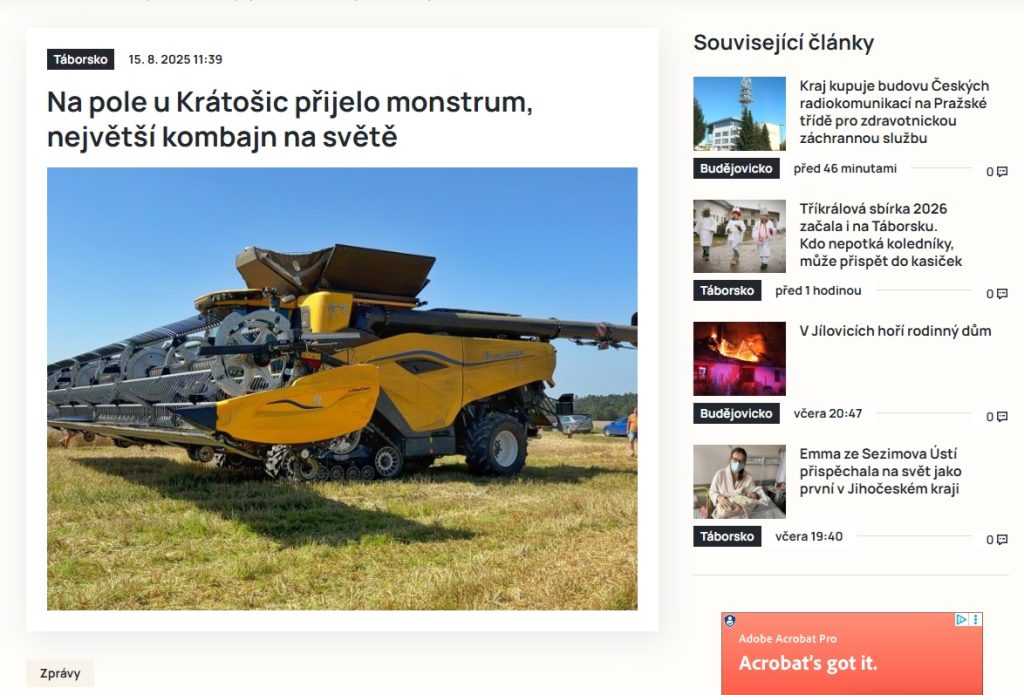Open article V Jílovicích hoří rodinný dům
Image resolution: width=1024 pixels, height=695 pixels.
[x=895, y=331]
